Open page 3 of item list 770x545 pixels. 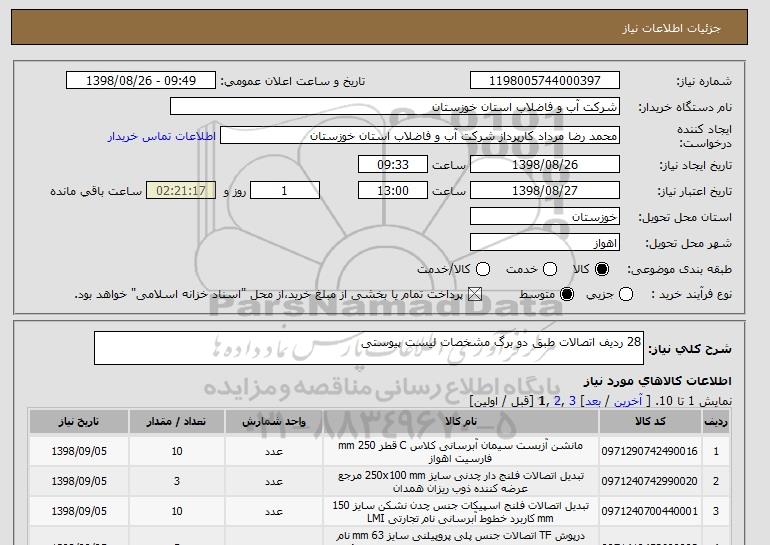[x=572, y=402]
